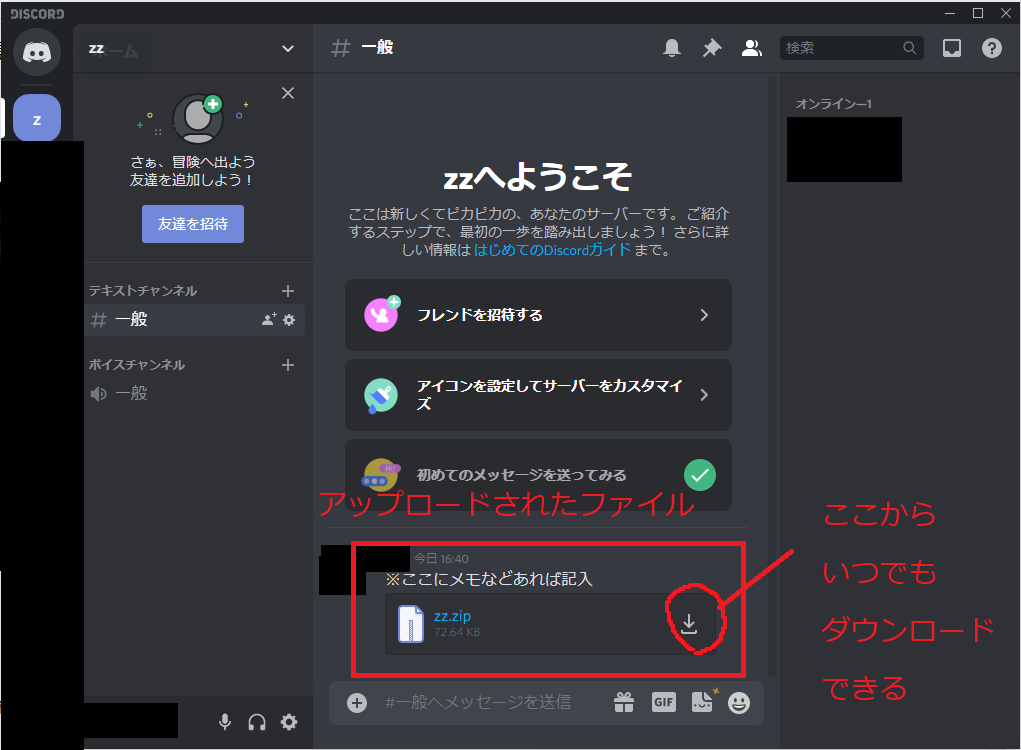Select the zz server icon
This screenshot has height=750, width=1021.
[37, 118]
